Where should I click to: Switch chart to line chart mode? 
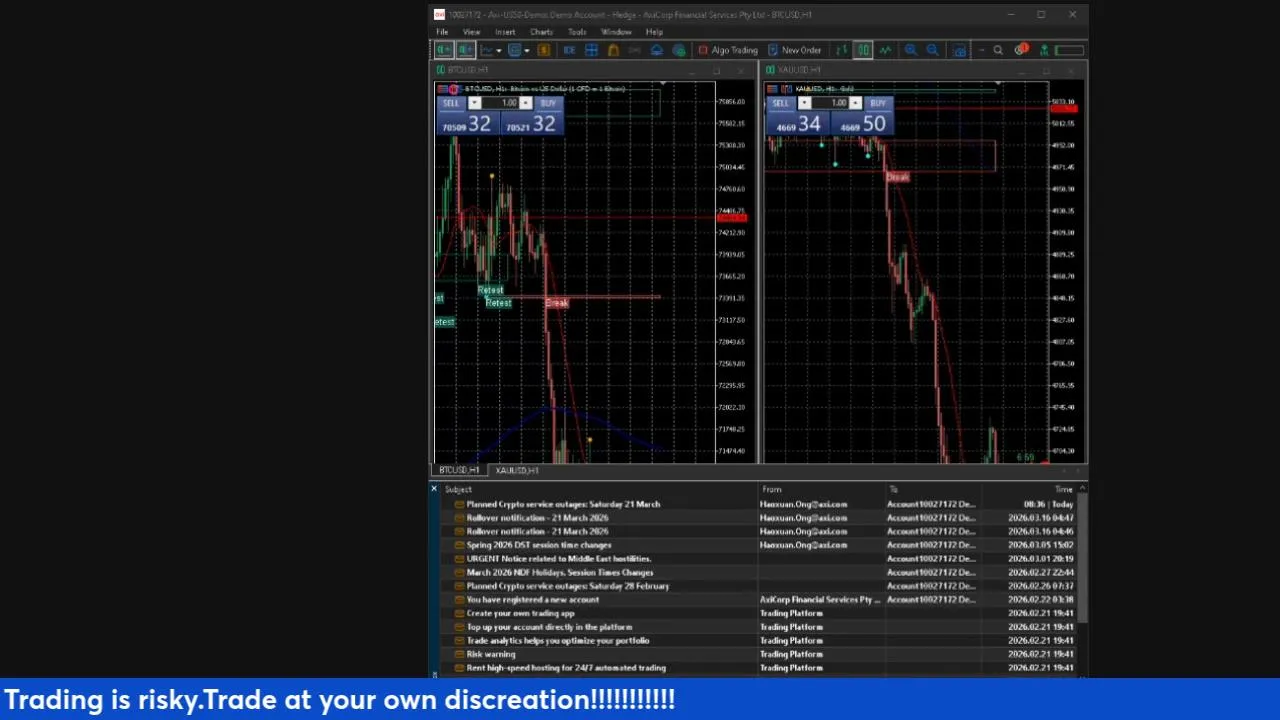click(886, 50)
